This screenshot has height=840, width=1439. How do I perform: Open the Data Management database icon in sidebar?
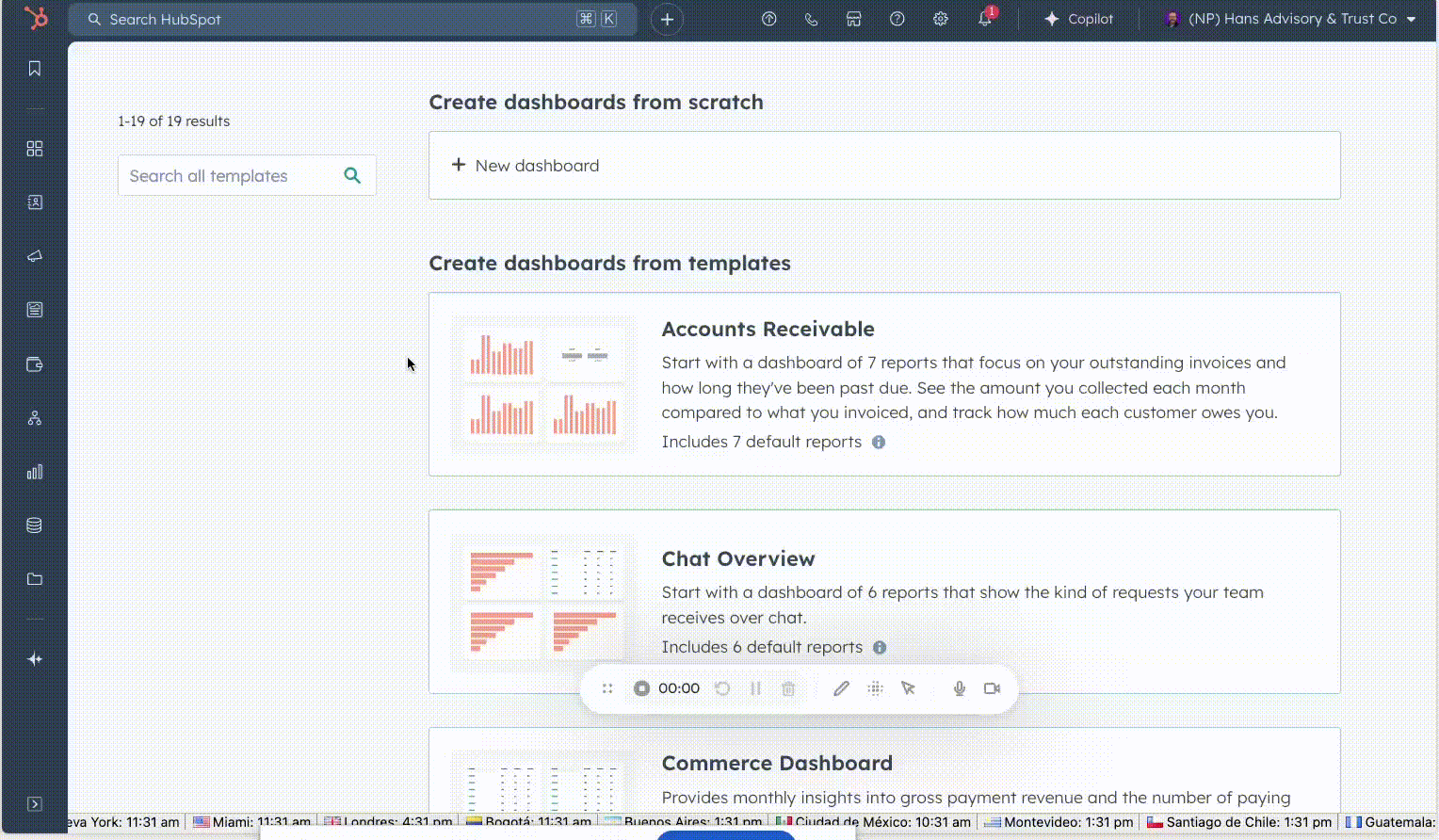click(34, 525)
